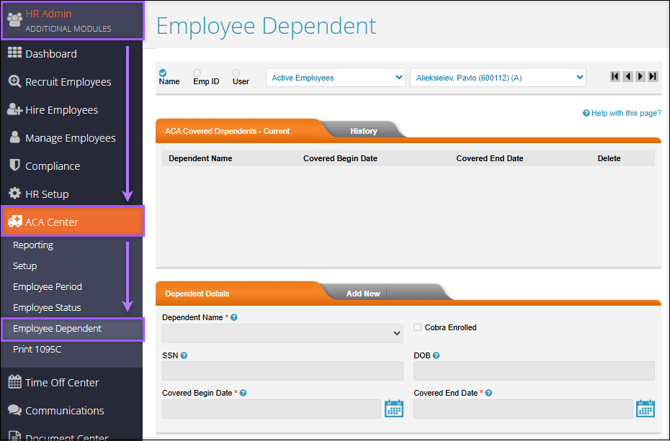Click the Covered End Date column header
Viewport: 670px width, 441px height.
tap(490, 159)
